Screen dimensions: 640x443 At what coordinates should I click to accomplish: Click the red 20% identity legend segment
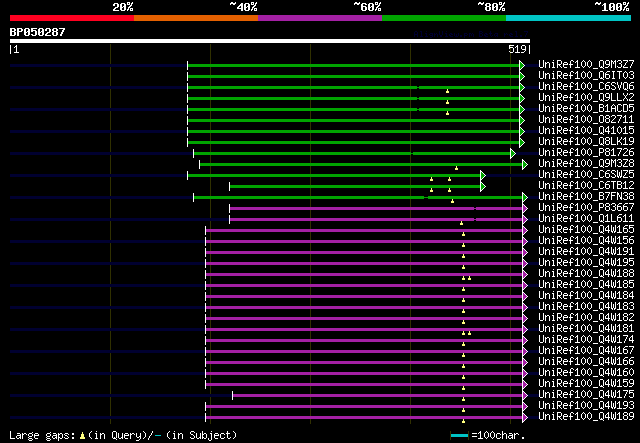coord(72,18)
